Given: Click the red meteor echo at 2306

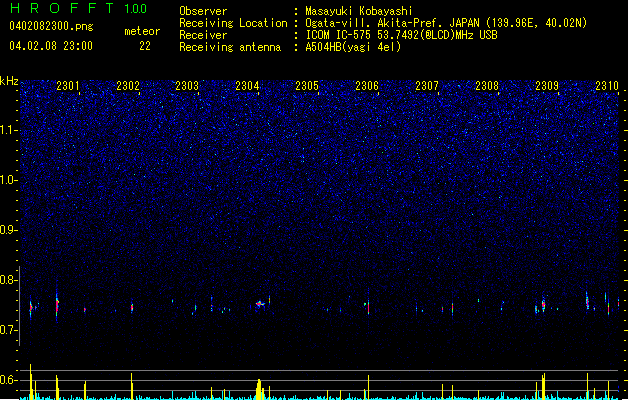Looking at the screenshot, I should click(368, 308).
